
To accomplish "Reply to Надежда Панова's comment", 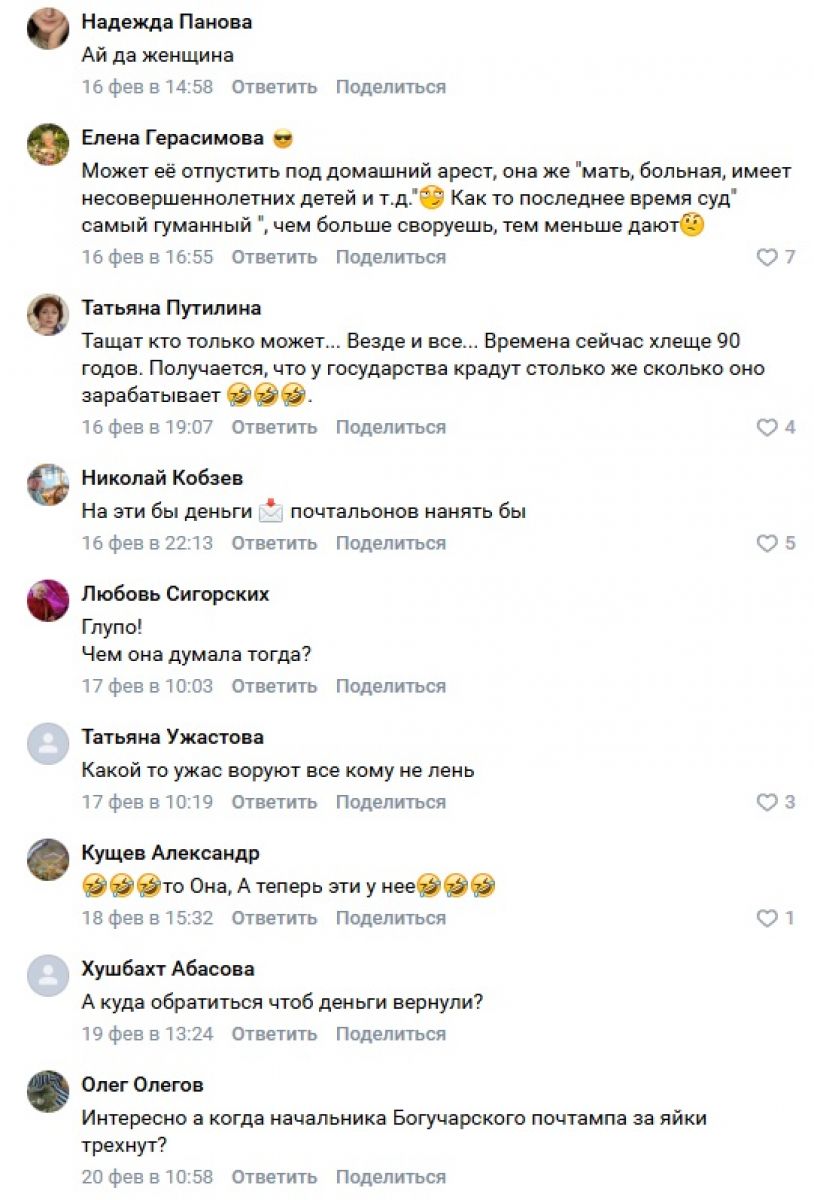I will coord(274,87).
